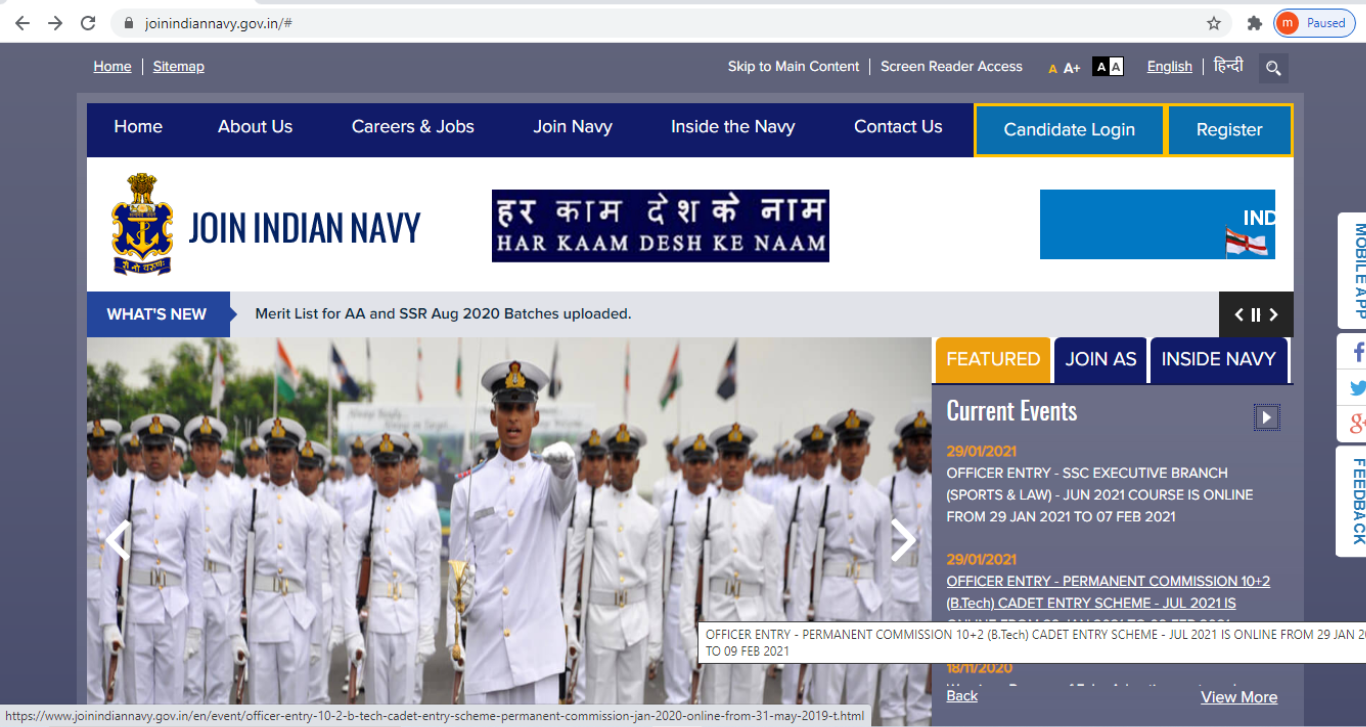Viewport: 1366px width, 727px height.
Task: Select the dark contrast A swatch
Action: pos(1100,67)
